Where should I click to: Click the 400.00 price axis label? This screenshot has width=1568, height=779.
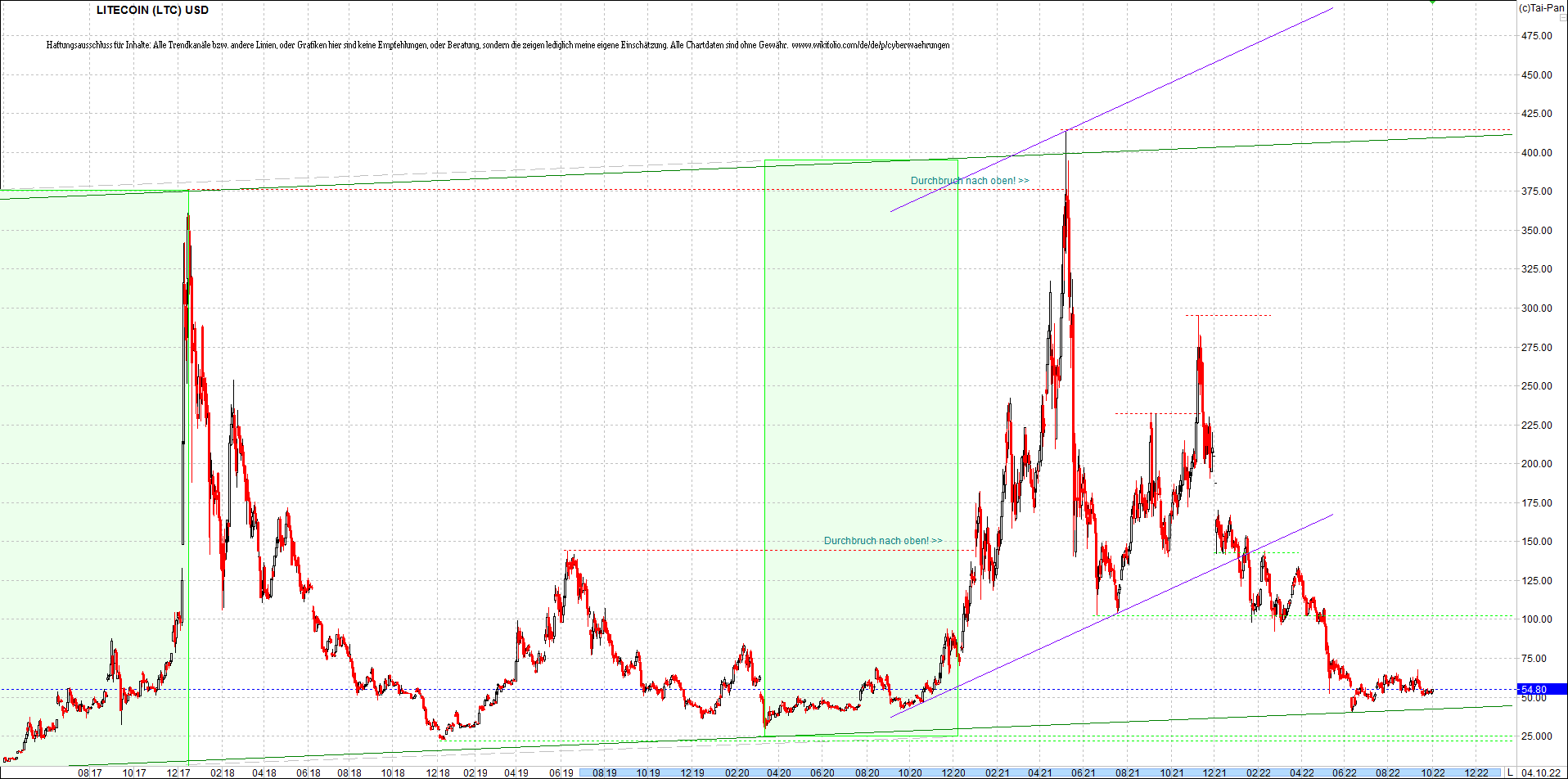(1536, 153)
